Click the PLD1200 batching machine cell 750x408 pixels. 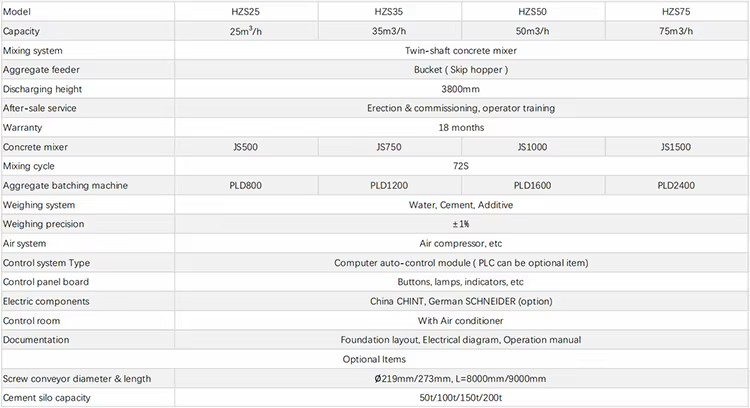pyautogui.click(x=389, y=186)
